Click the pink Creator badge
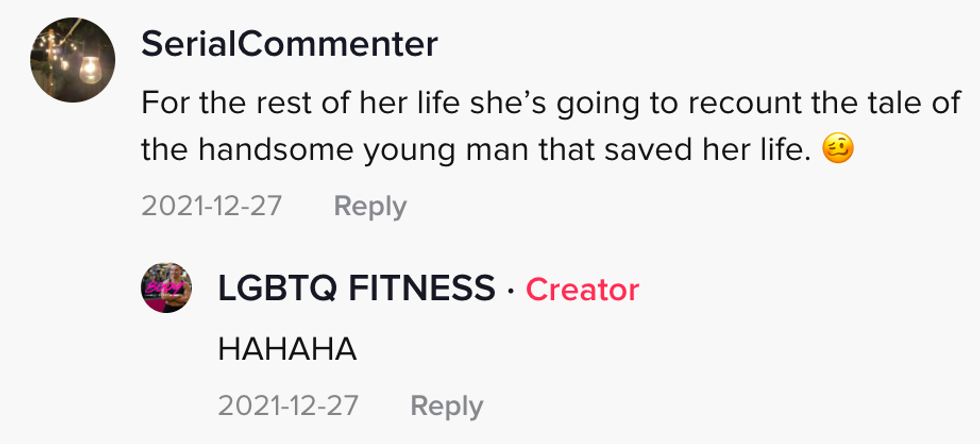This screenshot has width=980, height=444. pyautogui.click(x=582, y=289)
